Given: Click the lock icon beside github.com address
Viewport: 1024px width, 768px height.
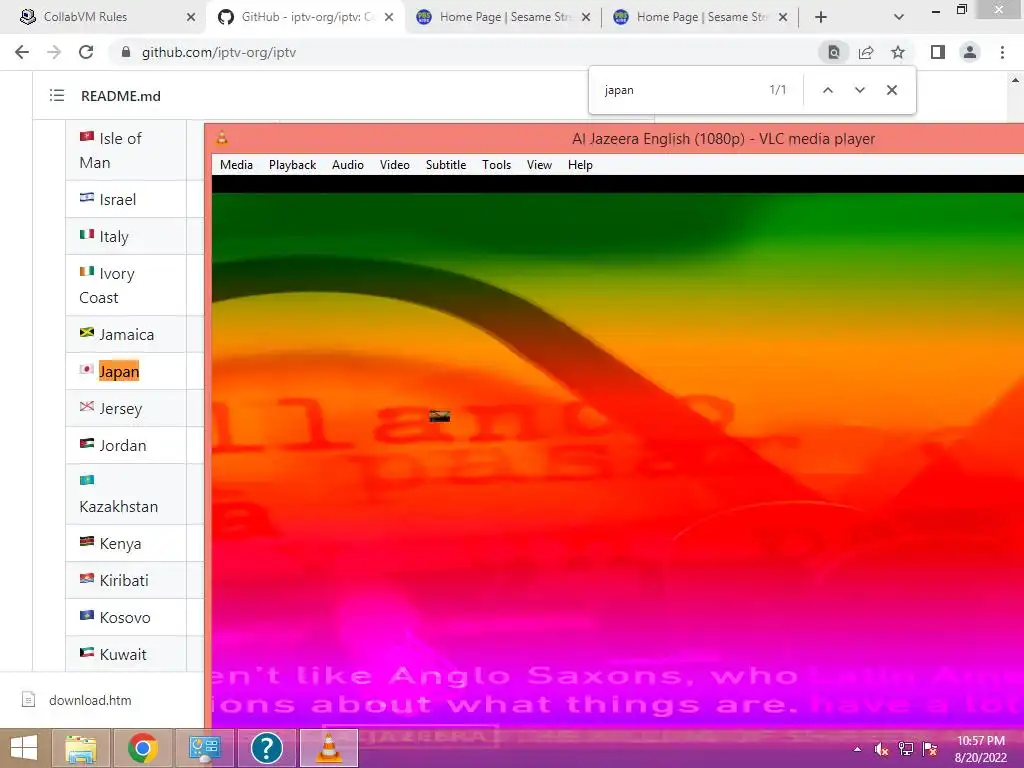Looking at the screenshot, I should (x=126, y=52).
